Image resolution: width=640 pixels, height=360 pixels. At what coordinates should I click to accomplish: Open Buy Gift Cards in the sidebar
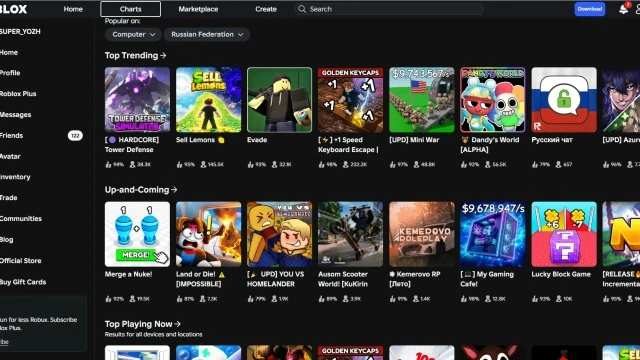(23, 282)
